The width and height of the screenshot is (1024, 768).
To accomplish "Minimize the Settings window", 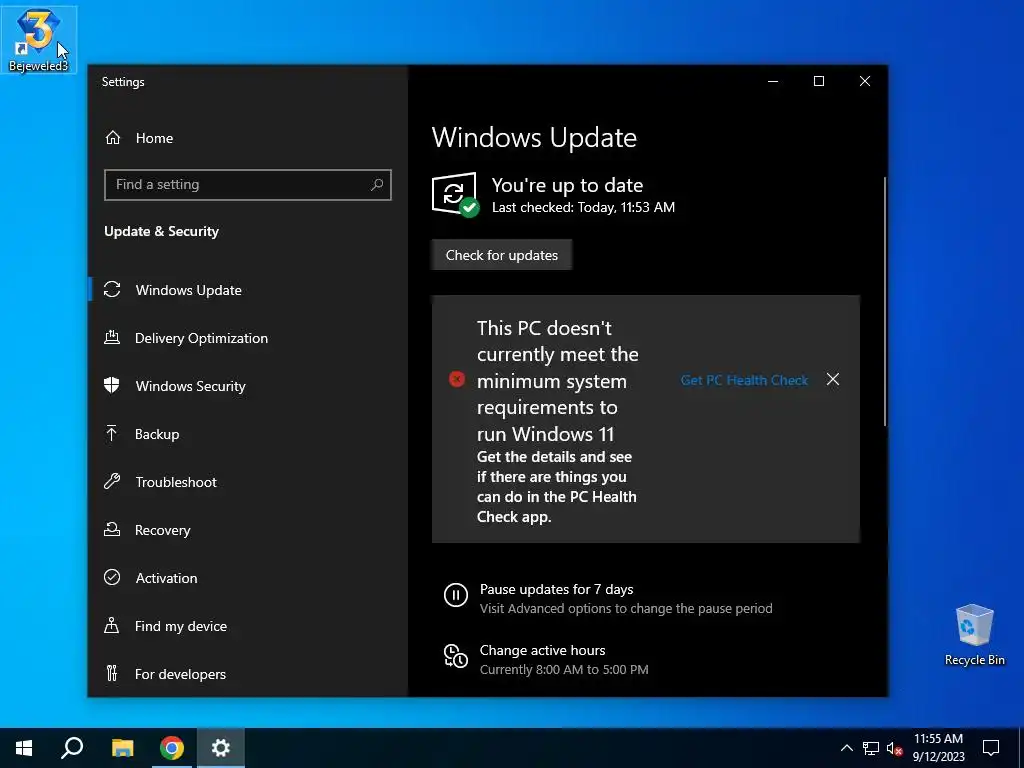I will (x=773, y=81).
